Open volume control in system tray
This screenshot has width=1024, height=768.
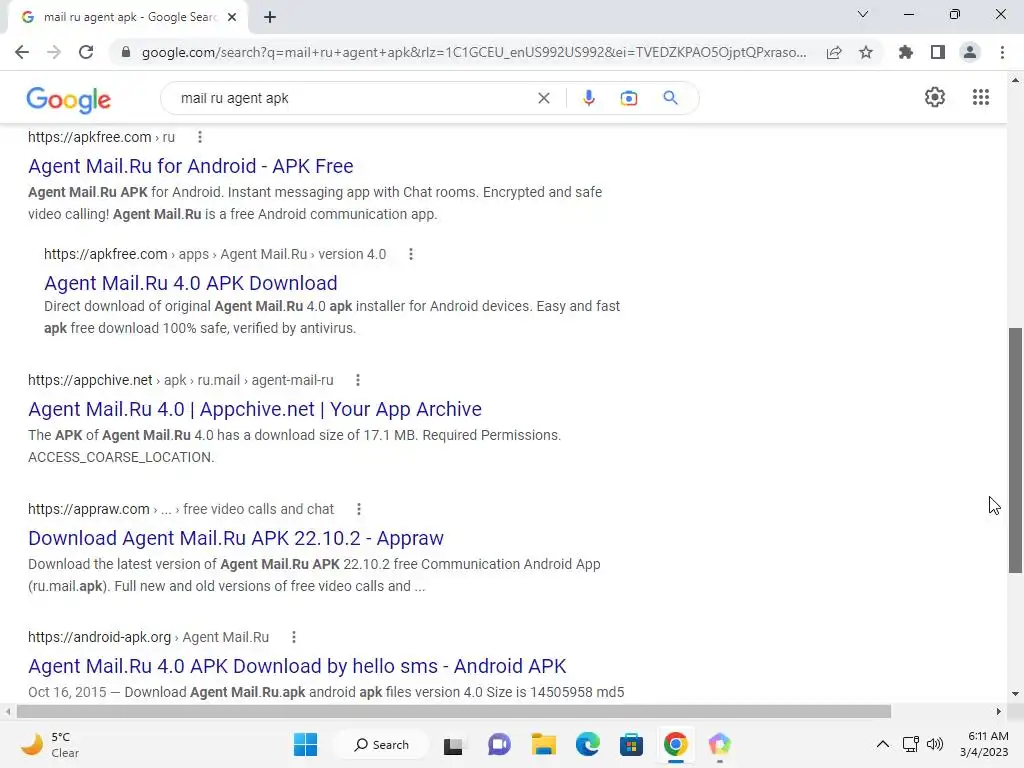tap(935, 744)
